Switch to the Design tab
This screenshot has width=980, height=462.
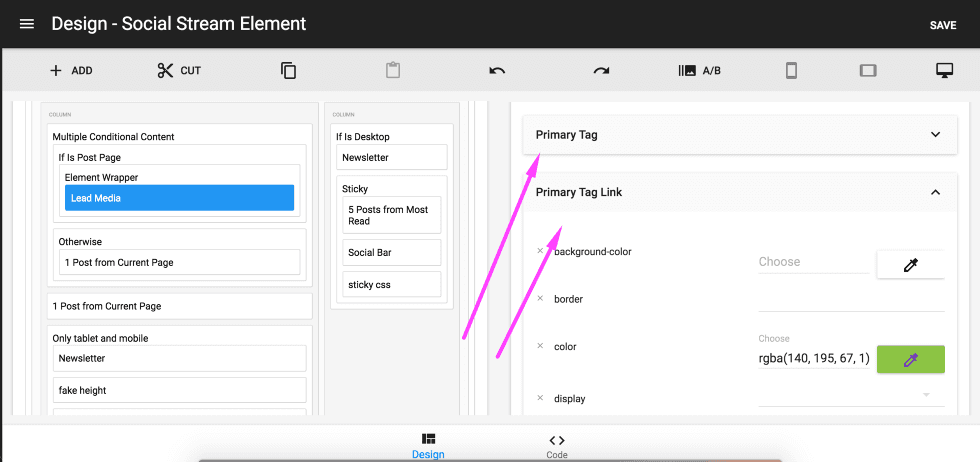point(428,446)
